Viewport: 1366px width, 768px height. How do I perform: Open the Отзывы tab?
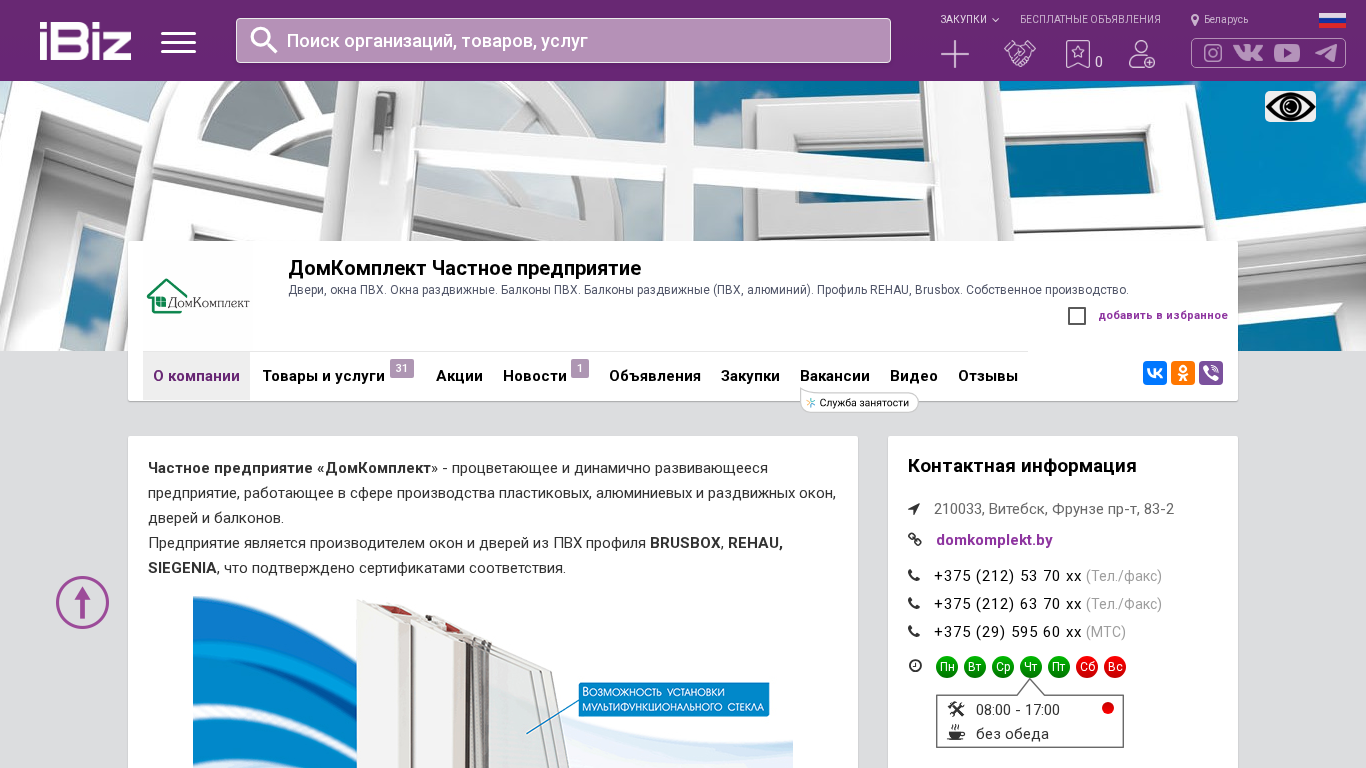tap(988, 376)
